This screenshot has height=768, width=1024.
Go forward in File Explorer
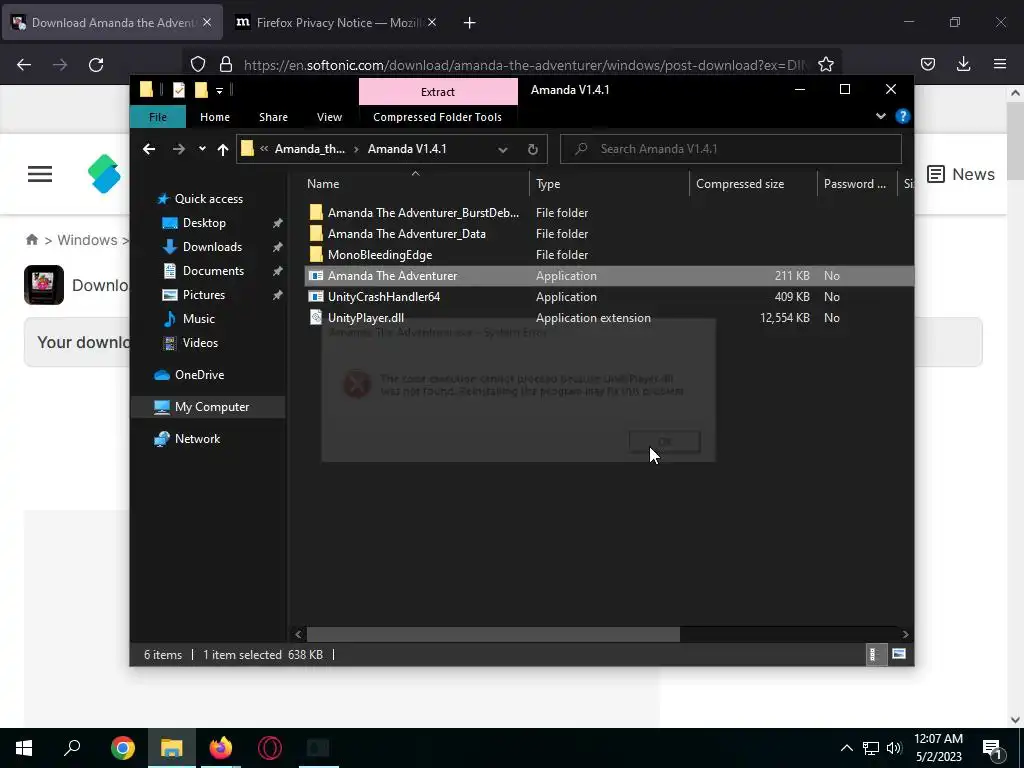click(x=178, y=149)
